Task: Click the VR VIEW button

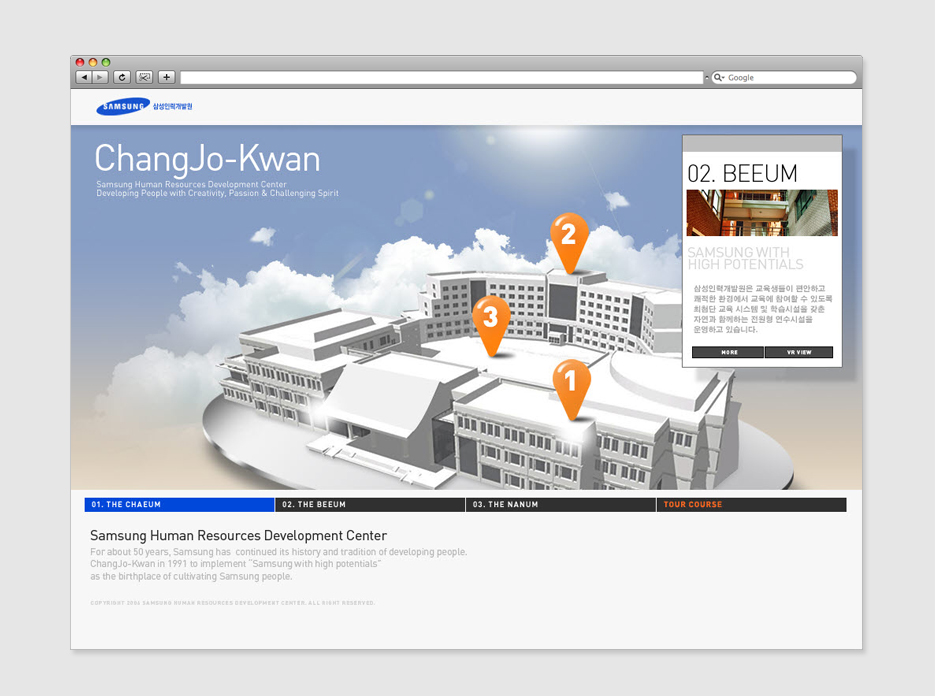Action: click(799, 352)
